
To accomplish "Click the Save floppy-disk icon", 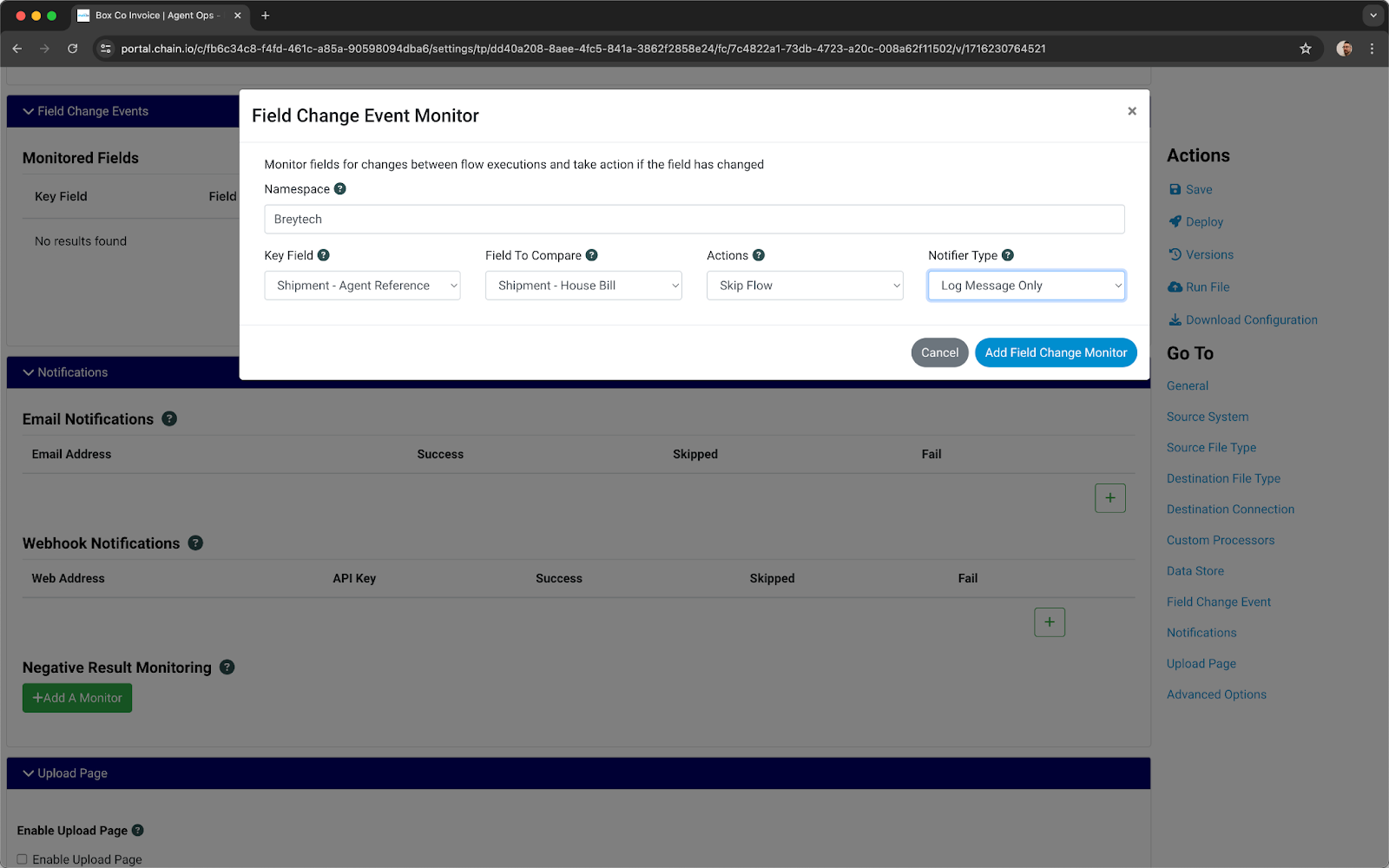I will [1175, 189].
